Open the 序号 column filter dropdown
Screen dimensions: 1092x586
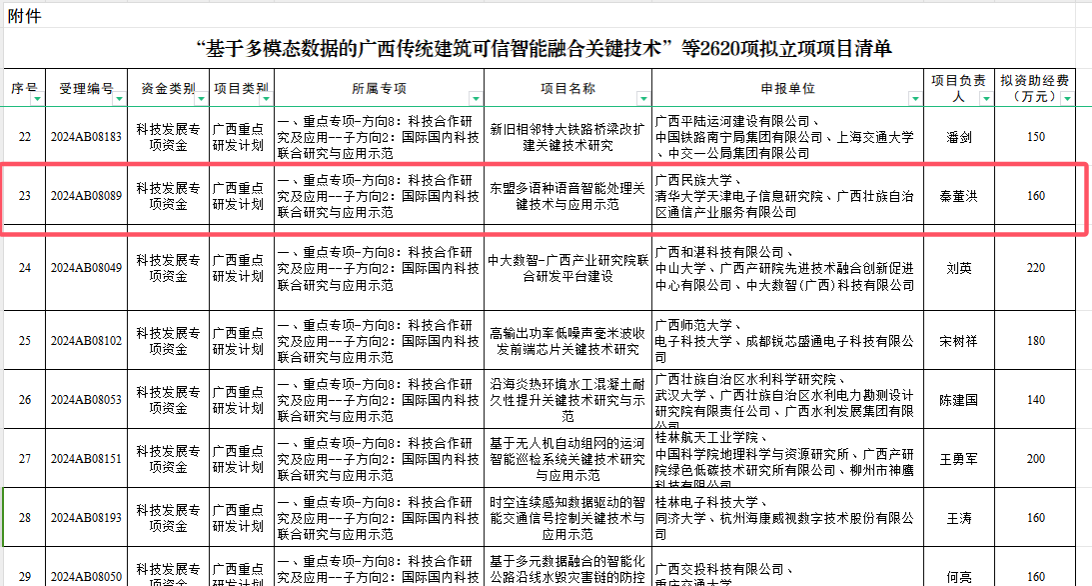point(37,98)
